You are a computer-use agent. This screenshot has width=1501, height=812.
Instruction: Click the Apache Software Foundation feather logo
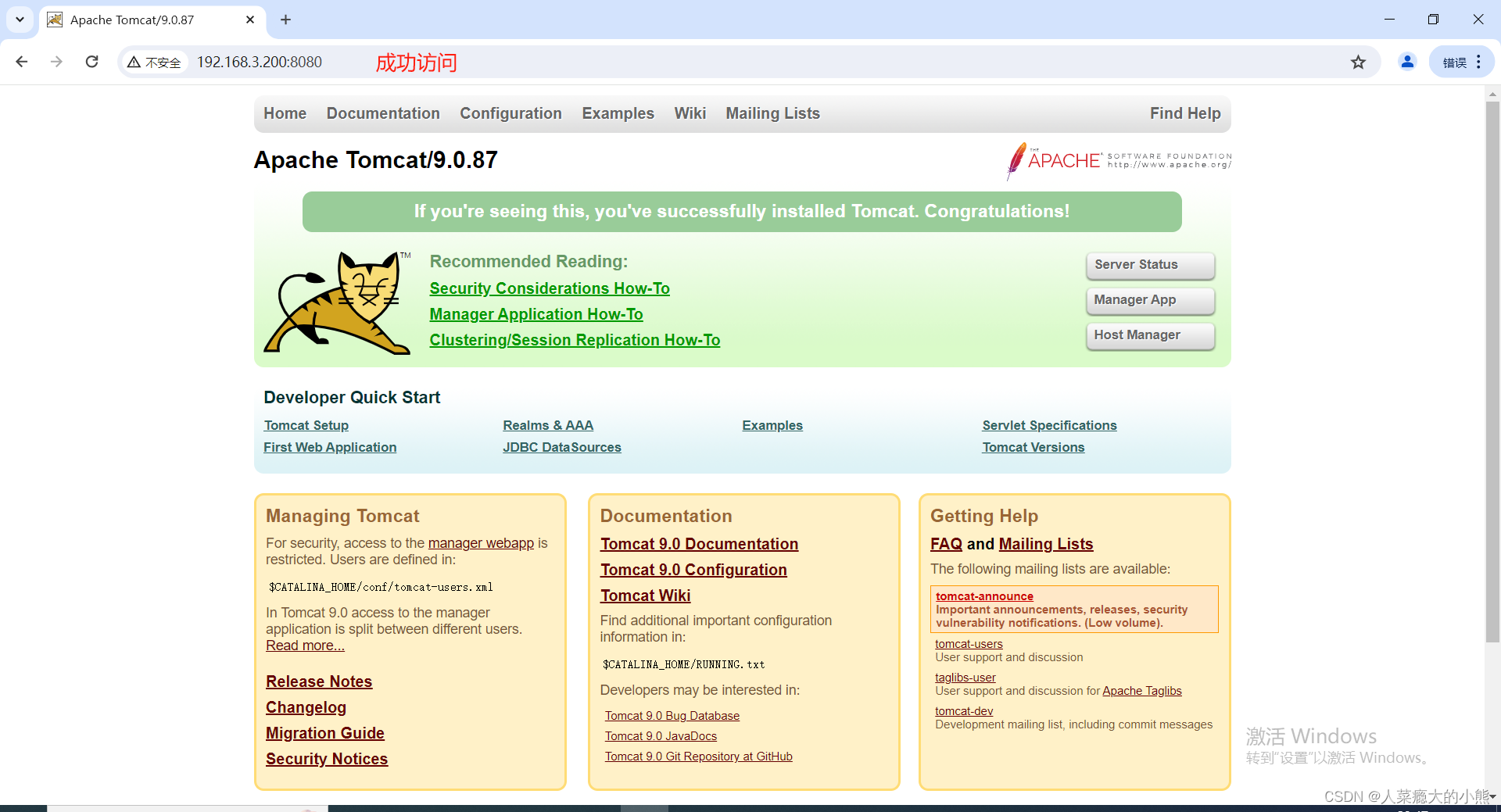[1118, 160]
